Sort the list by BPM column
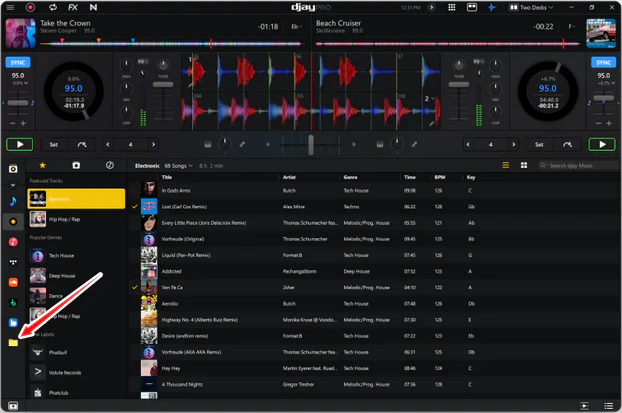Screen dimensions: 622x413 pyautogui.click(x=440, y=177)
